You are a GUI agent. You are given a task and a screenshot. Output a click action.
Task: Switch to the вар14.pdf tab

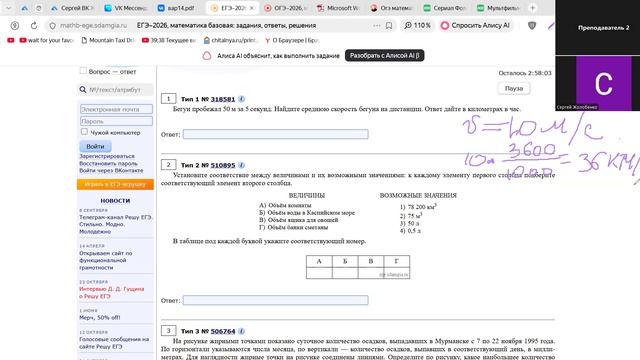176,8
